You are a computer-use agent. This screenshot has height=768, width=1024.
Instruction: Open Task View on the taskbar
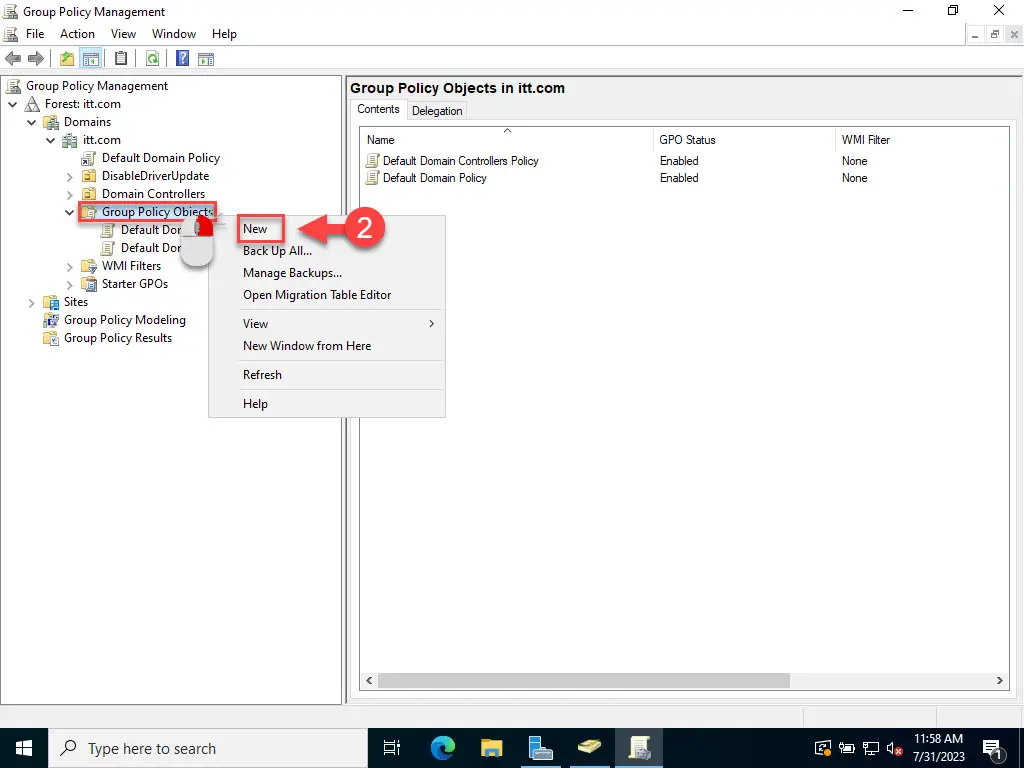(392, 748)
